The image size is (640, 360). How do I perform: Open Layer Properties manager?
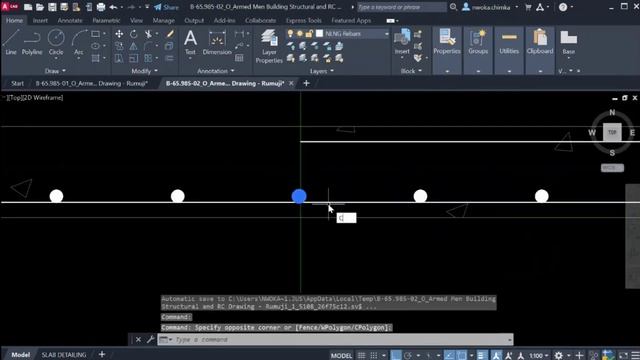point(269,46)
